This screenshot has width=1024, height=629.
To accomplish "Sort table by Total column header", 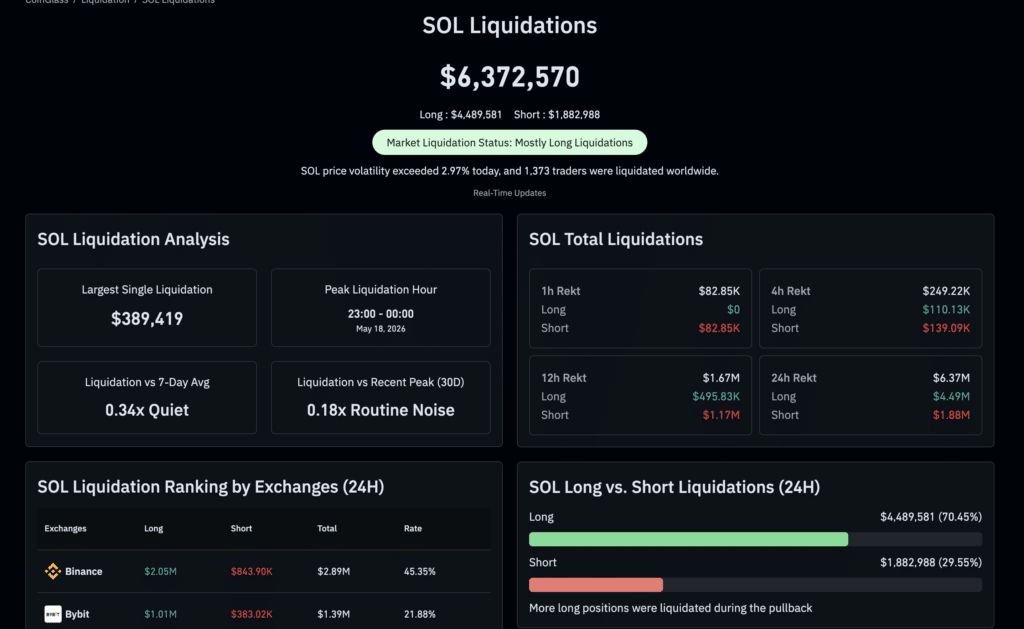I will [x=327, y=528].
